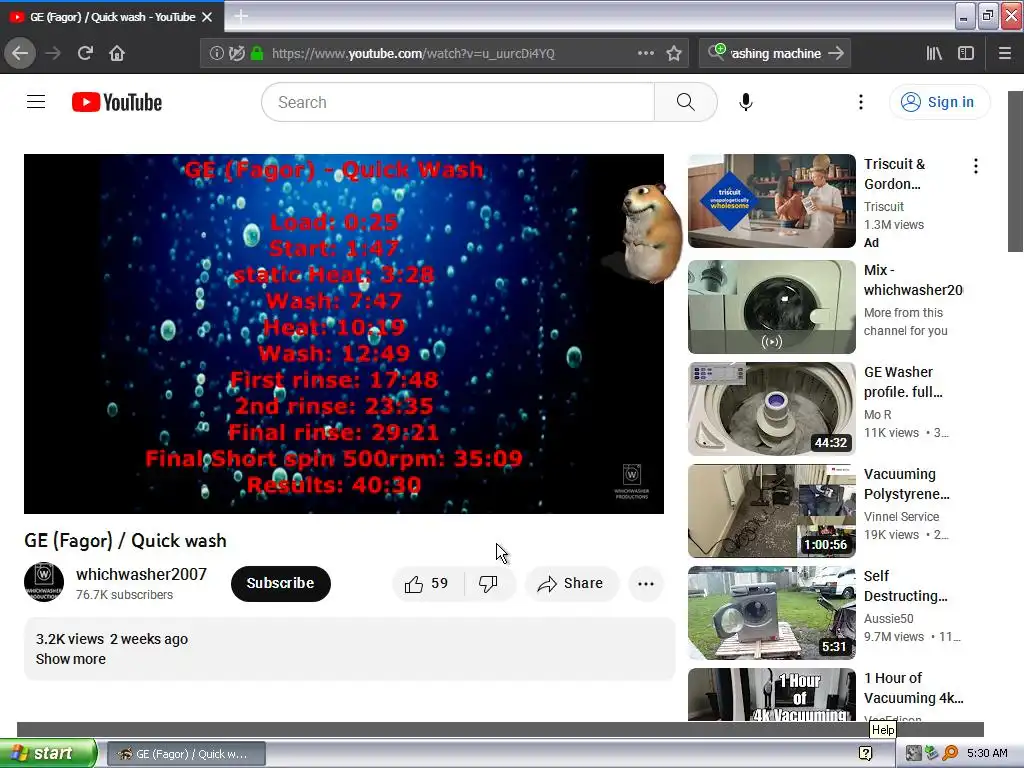This screenshot has width=1024, height=768.
Task: Click the tracking protection shield icon
Action: 237,54
